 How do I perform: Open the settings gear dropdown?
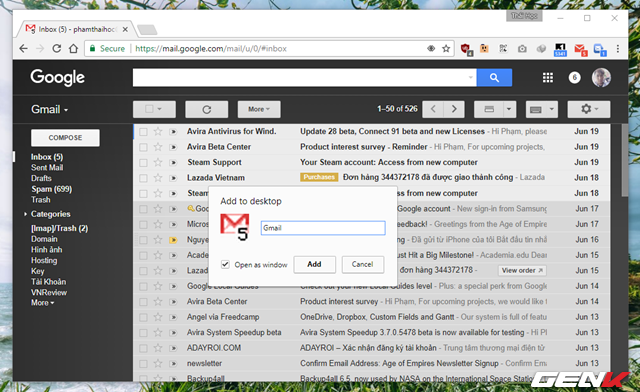(x=589, y=109)
